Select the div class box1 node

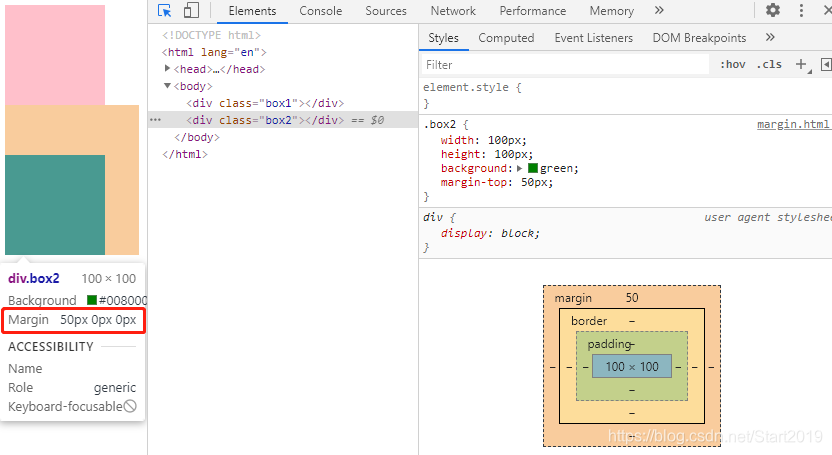(x=265, y=103)
